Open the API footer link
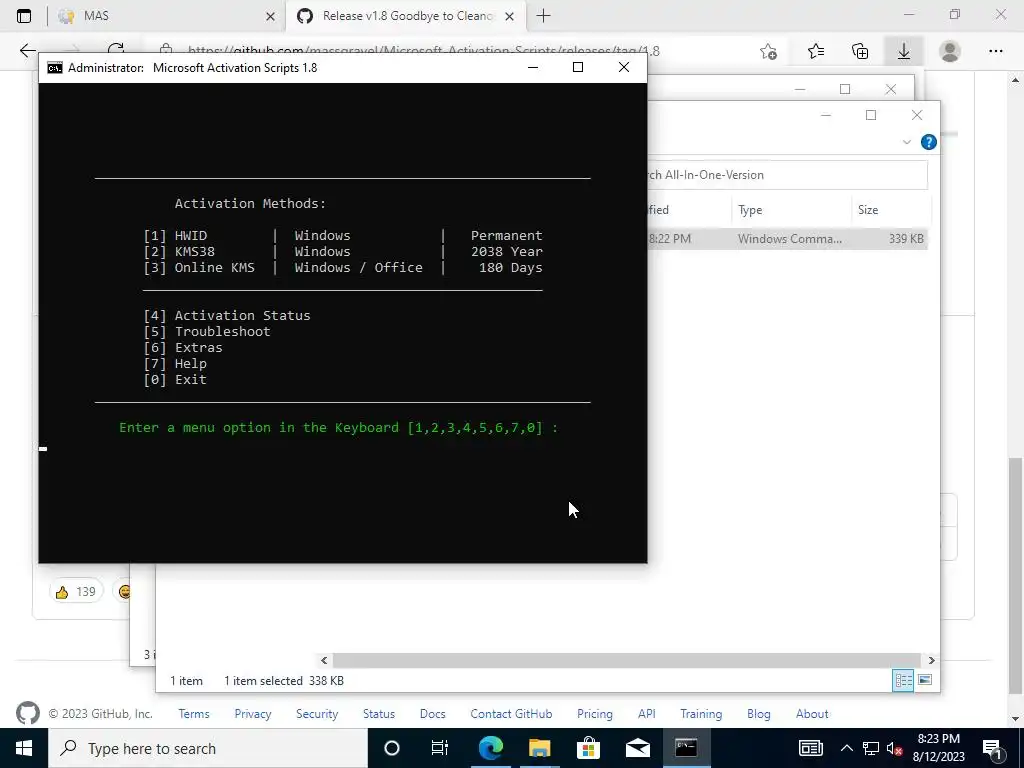This screenshot has width=1024, height=768. (647, 714)
